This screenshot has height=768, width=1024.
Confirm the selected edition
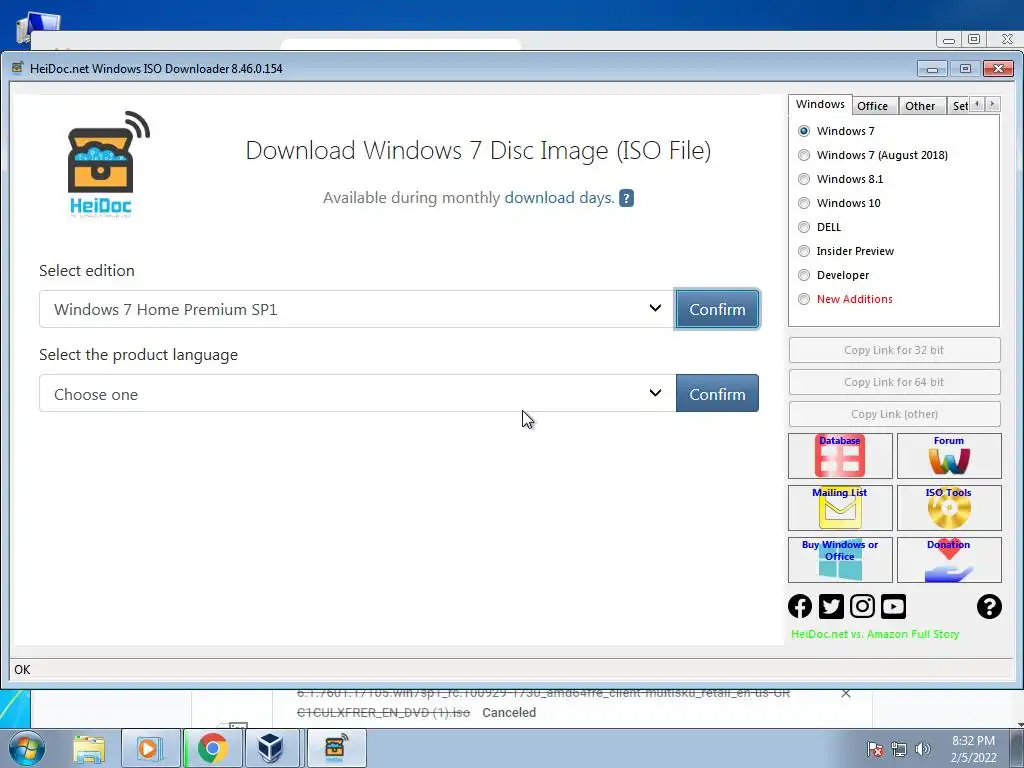click(717, 309)
